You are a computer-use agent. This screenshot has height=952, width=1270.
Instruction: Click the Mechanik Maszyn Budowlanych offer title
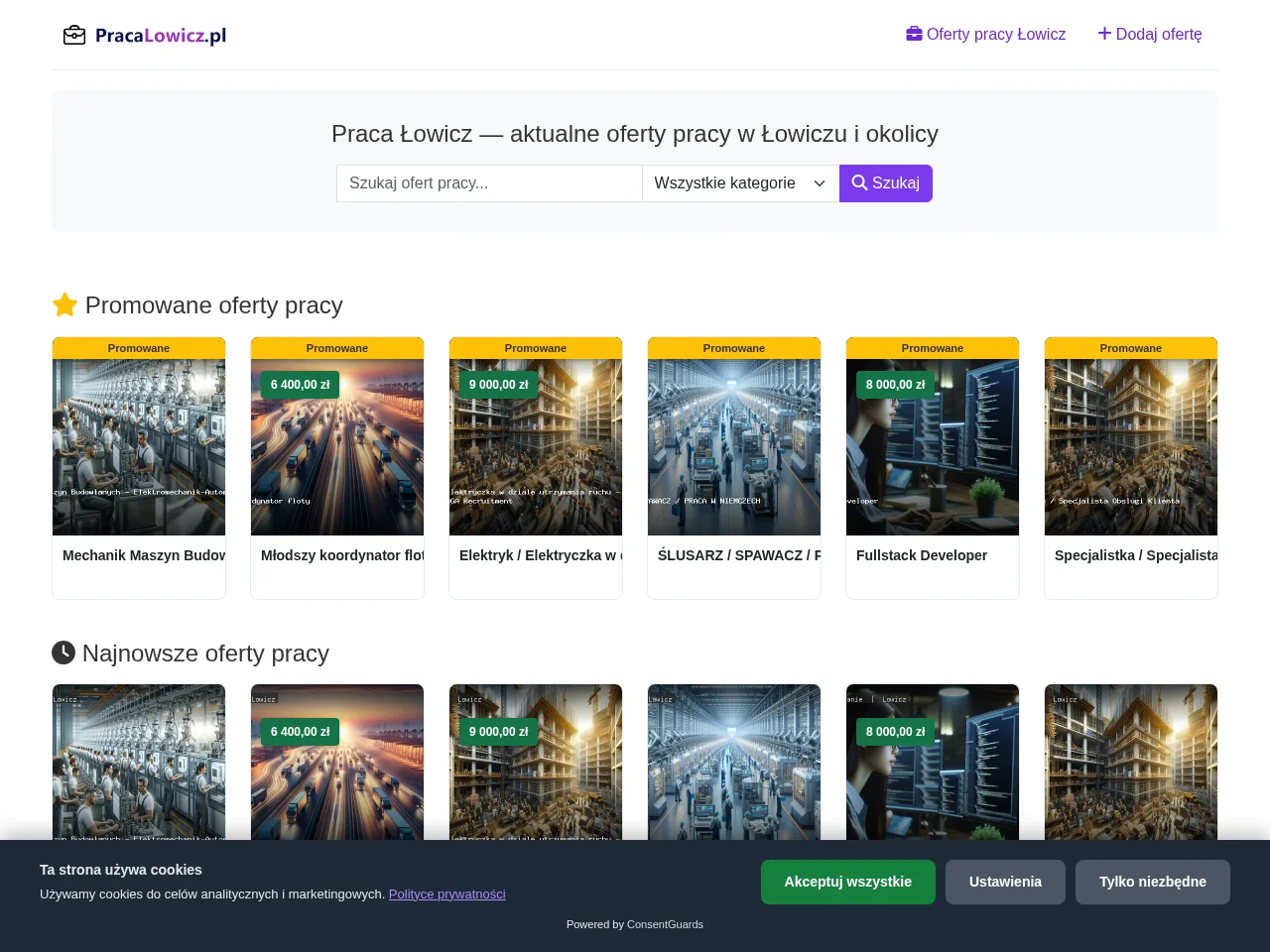(x=144, y=555)
